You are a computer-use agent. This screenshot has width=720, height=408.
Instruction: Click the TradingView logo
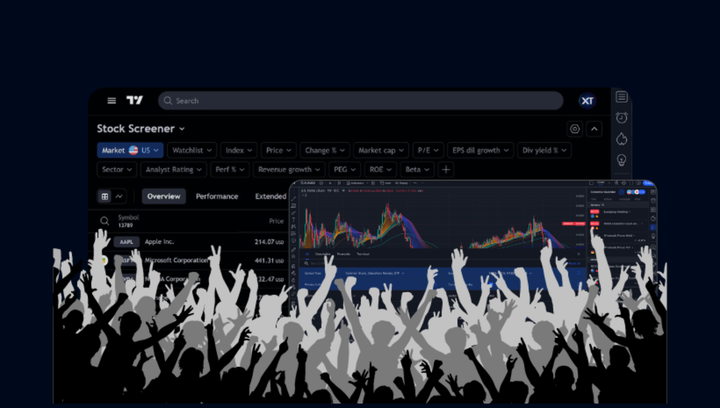coord(135,100)
